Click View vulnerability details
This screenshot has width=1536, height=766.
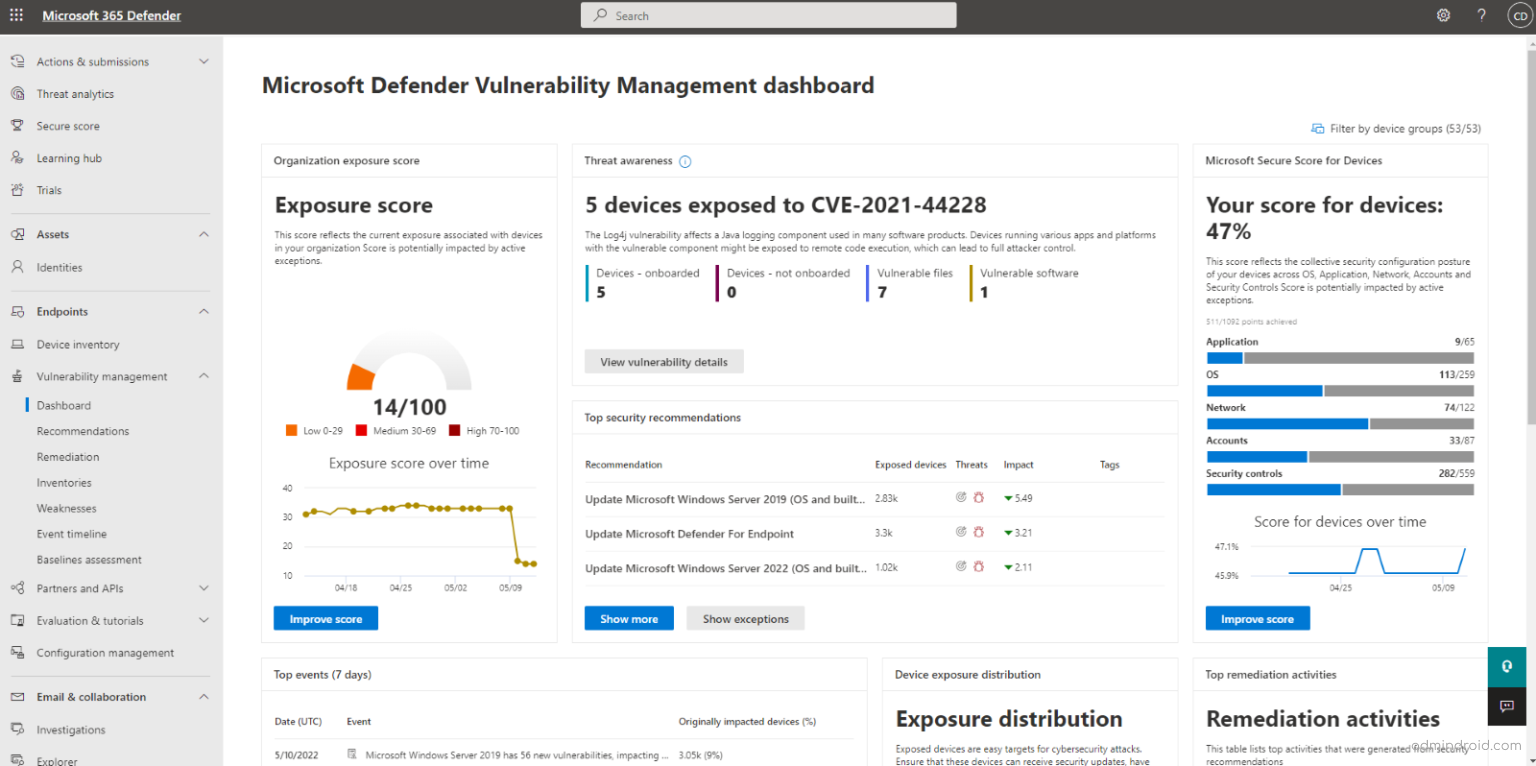coord(663,361)
